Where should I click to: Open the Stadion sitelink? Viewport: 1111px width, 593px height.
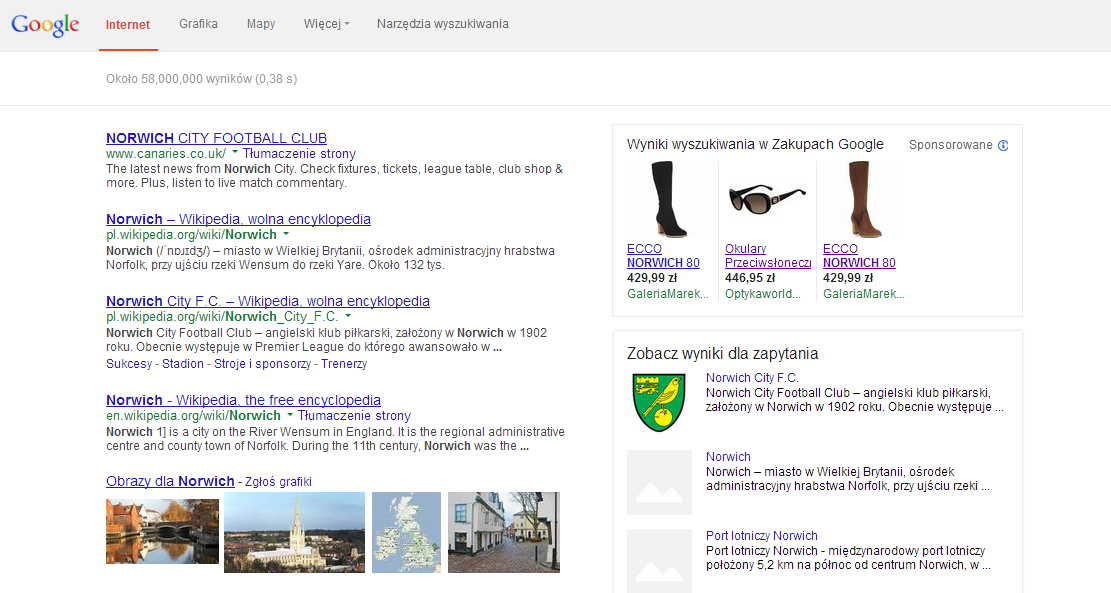click(x=183, y=363)
